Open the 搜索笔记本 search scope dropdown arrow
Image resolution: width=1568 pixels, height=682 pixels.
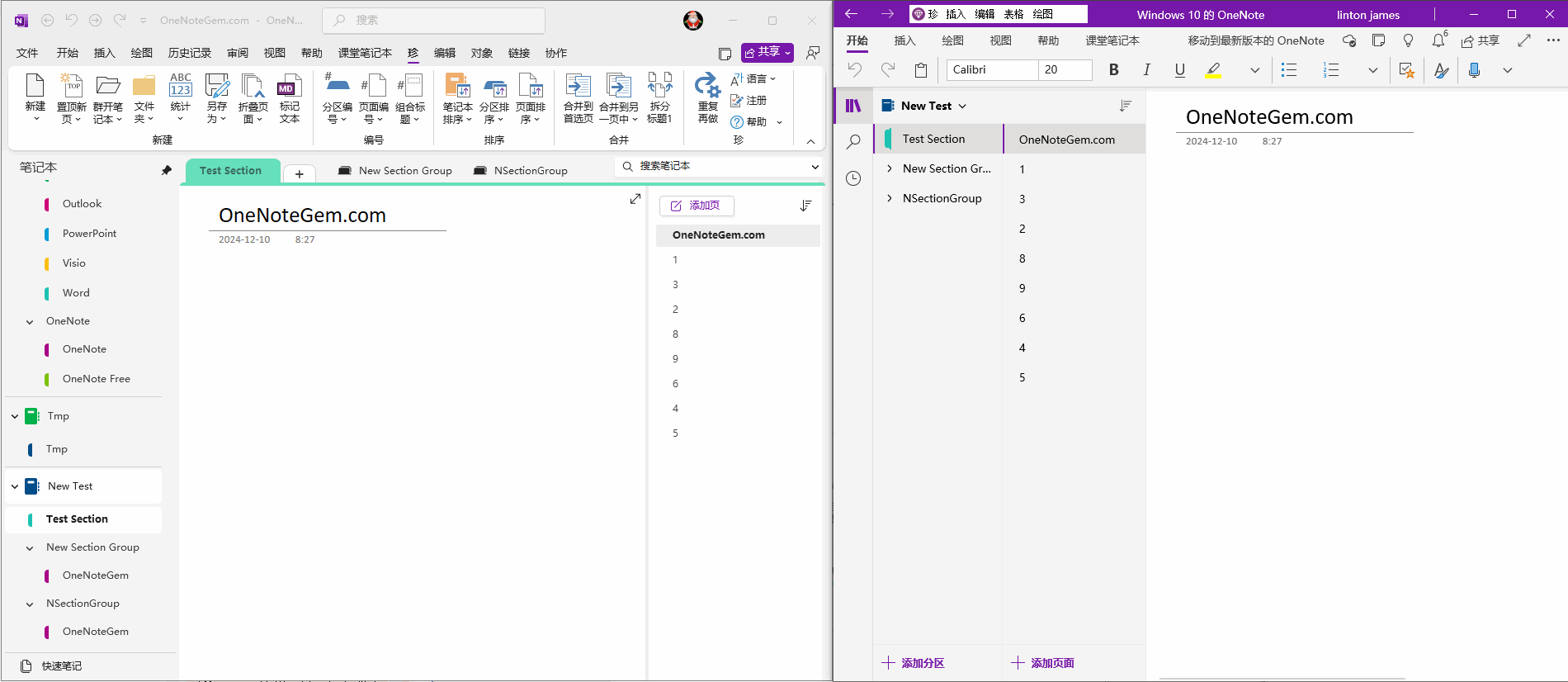point(815,167)
